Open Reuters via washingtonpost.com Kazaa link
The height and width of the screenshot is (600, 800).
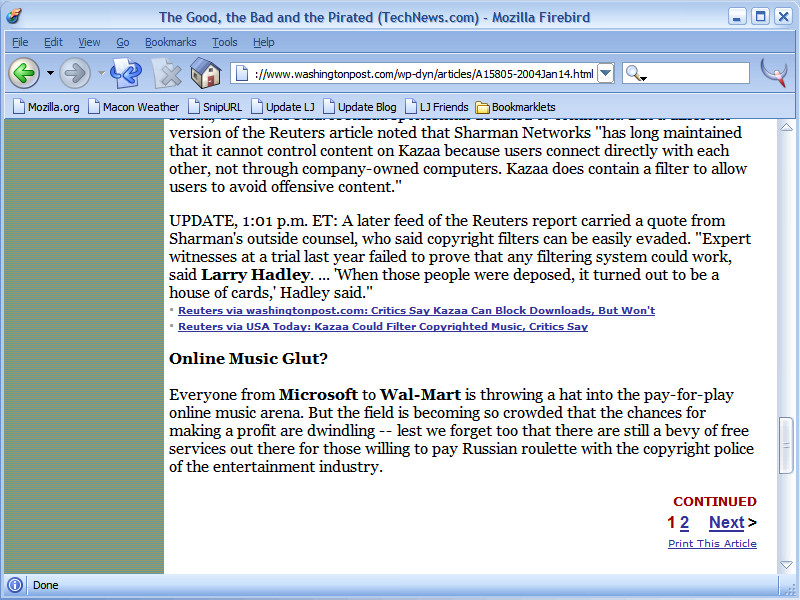(416, 310)
